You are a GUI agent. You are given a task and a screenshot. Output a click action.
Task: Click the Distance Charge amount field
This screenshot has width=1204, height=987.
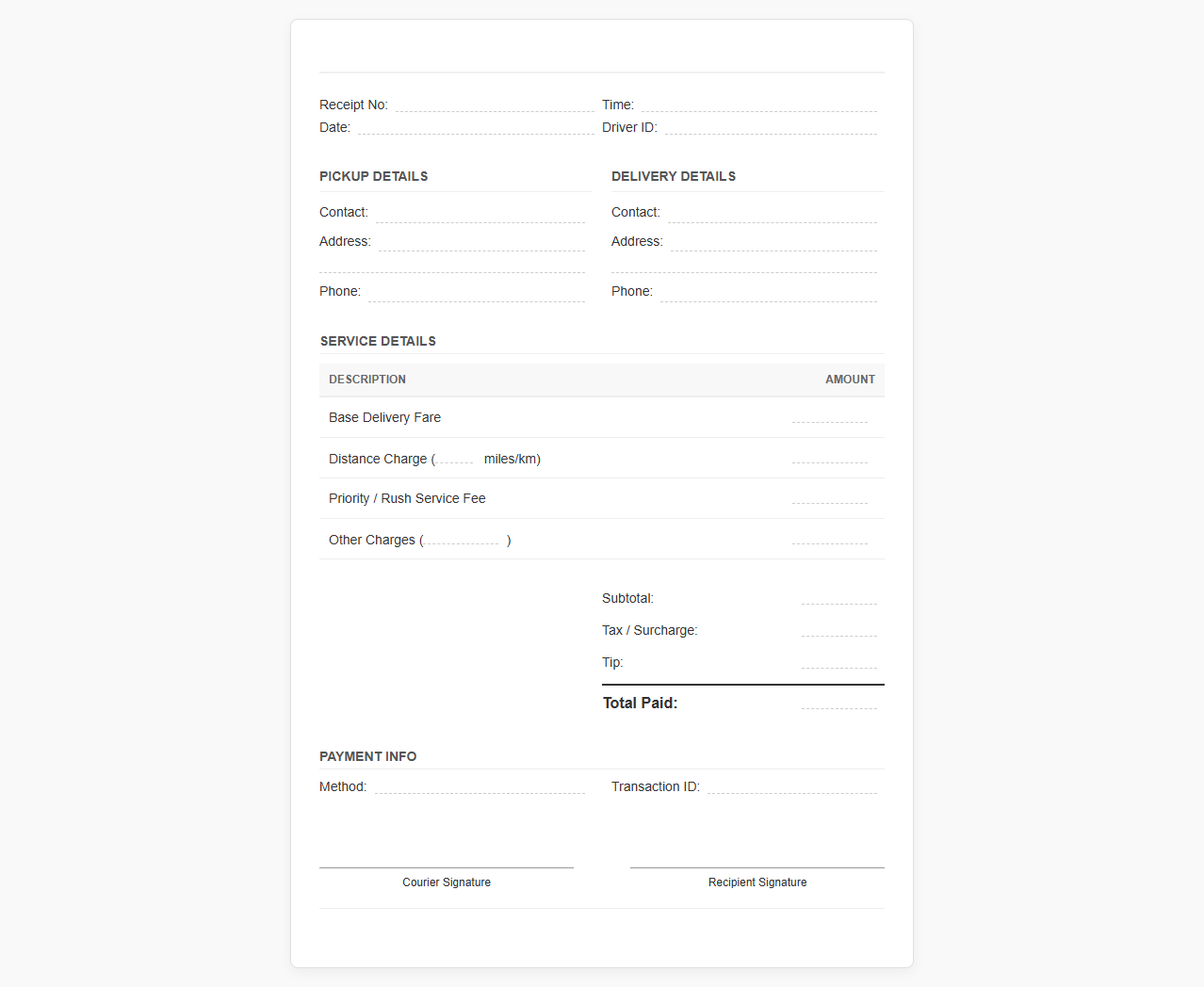830,455
